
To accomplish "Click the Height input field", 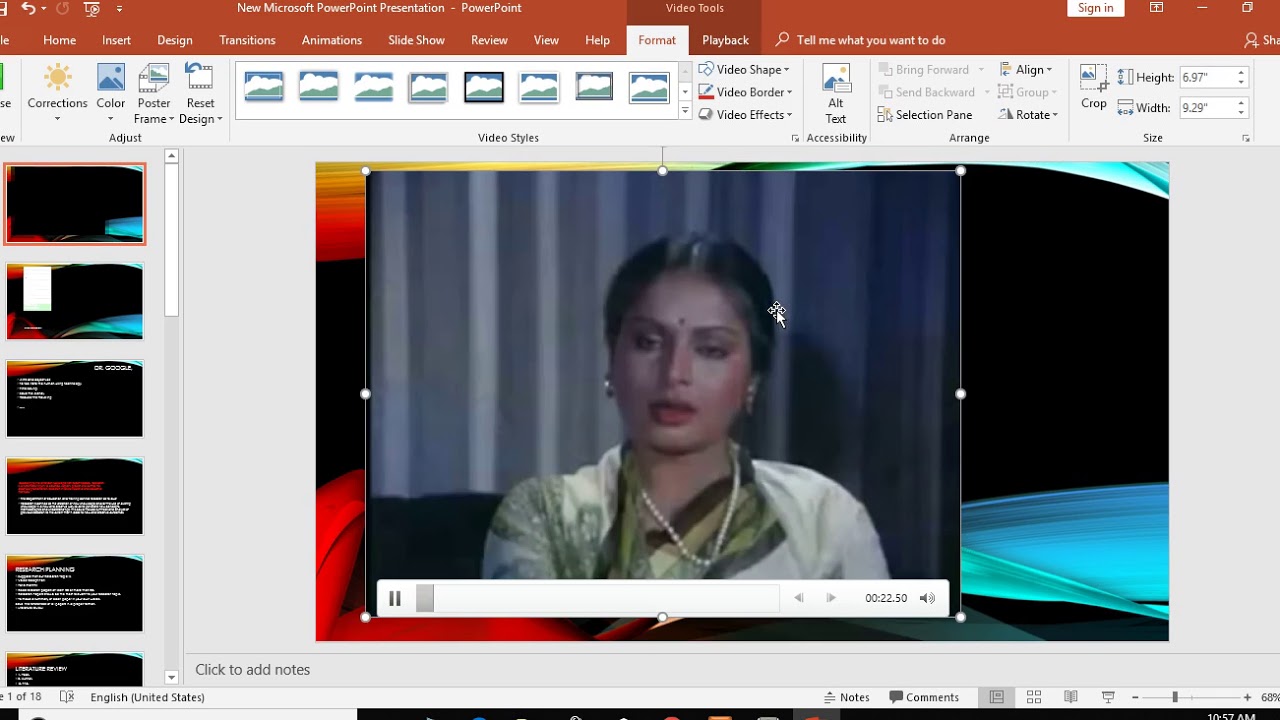I will click(1207, 77).
